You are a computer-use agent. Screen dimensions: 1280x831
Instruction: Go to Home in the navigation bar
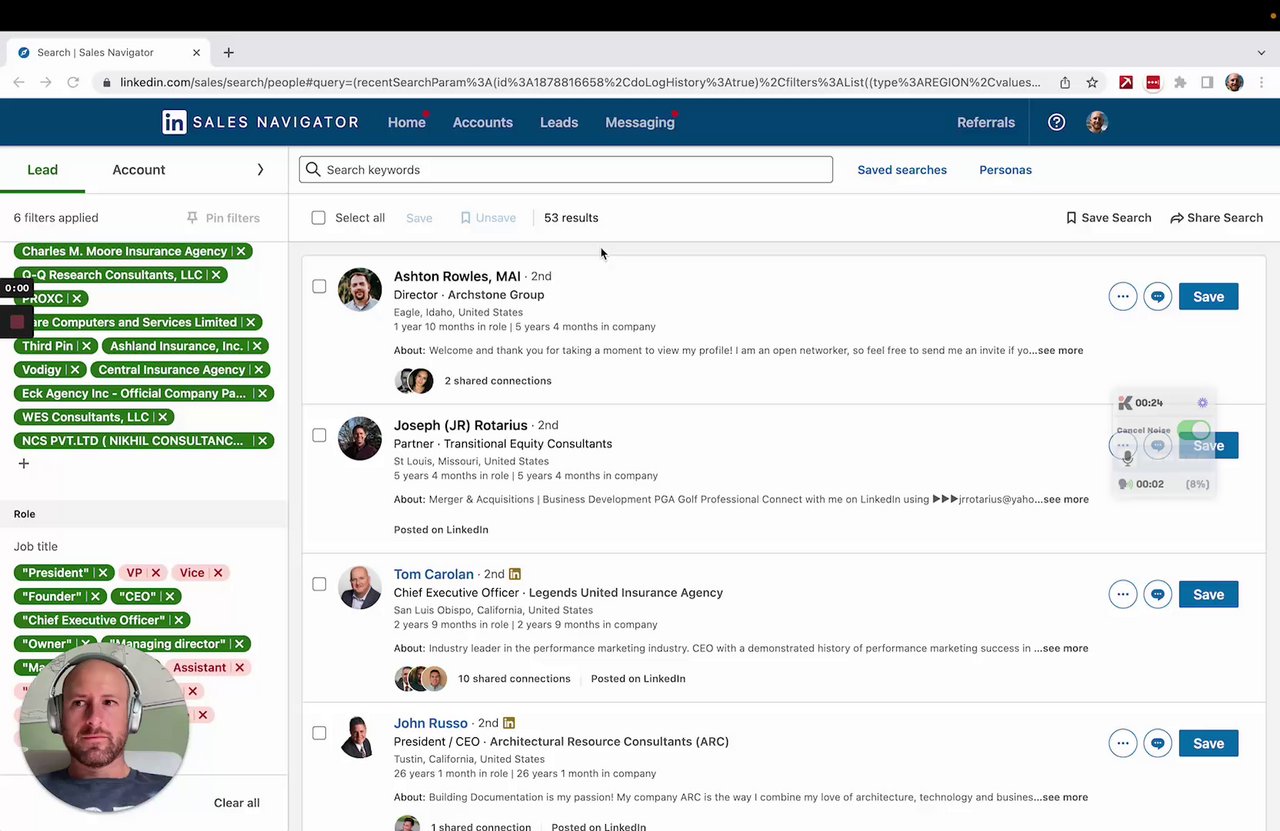(406, 122)
